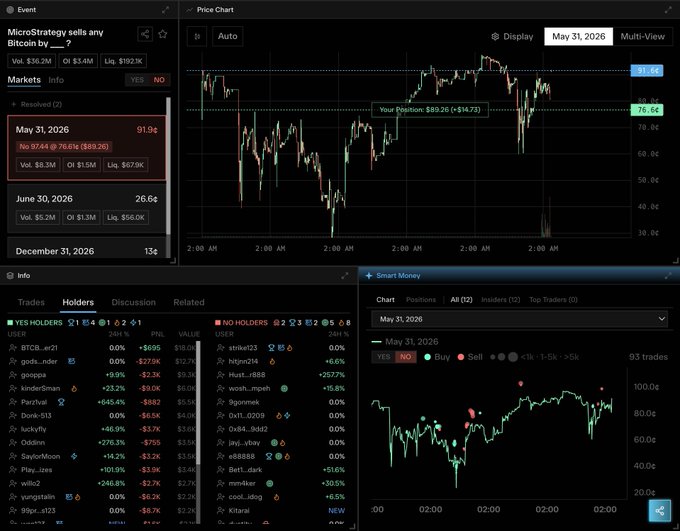Select the December 31, 2026 market

pyautogui.click(x=87, y=248)
